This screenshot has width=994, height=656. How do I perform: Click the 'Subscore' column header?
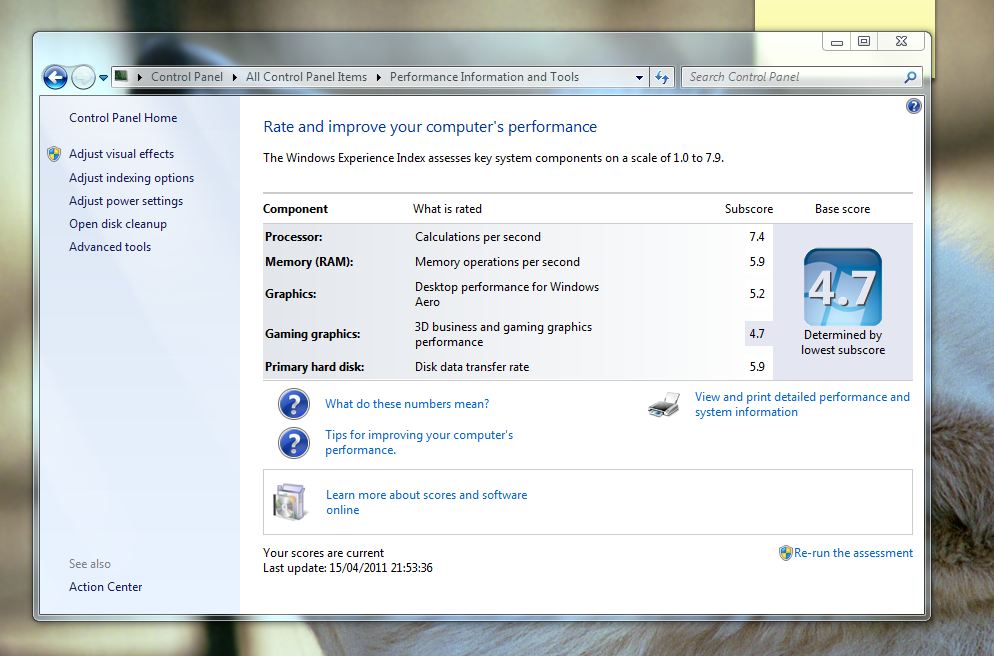tap(749, 209)
